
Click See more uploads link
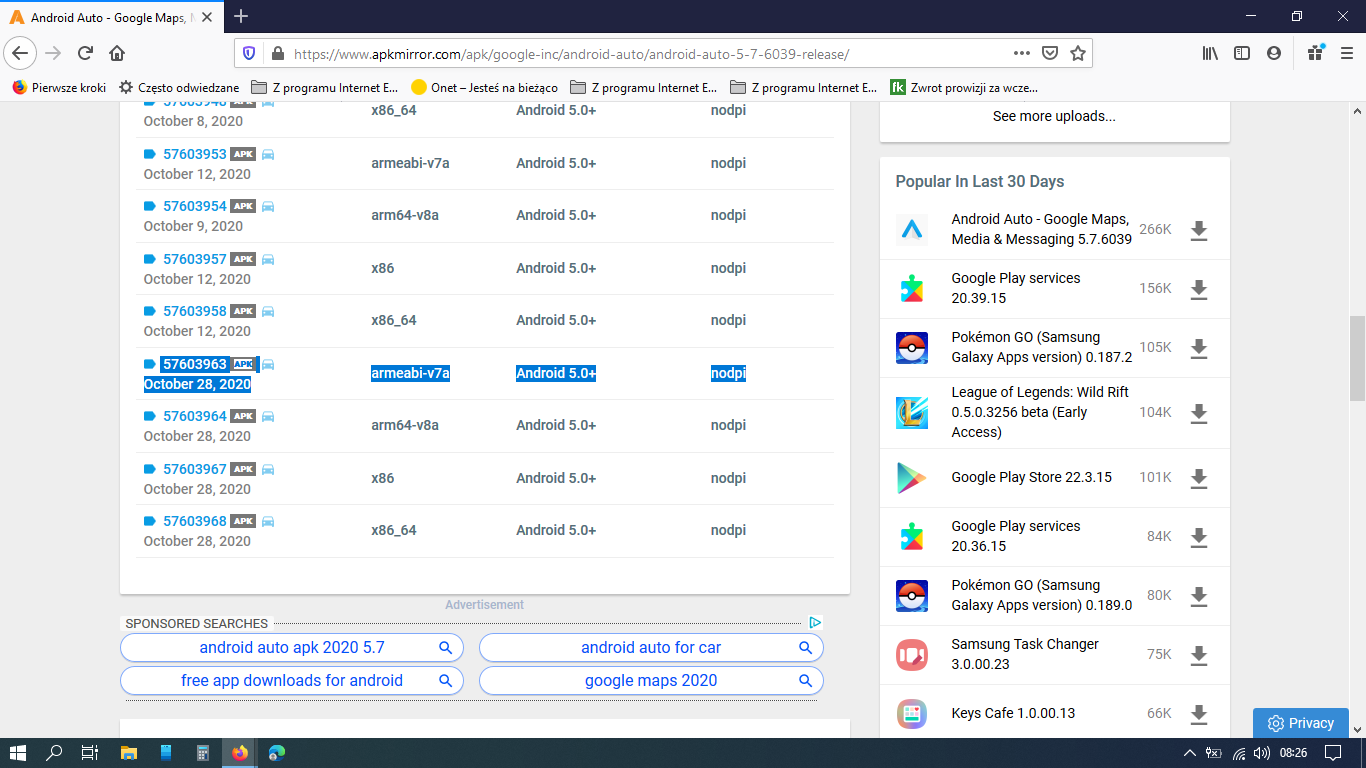click(x=1054, y=116)
